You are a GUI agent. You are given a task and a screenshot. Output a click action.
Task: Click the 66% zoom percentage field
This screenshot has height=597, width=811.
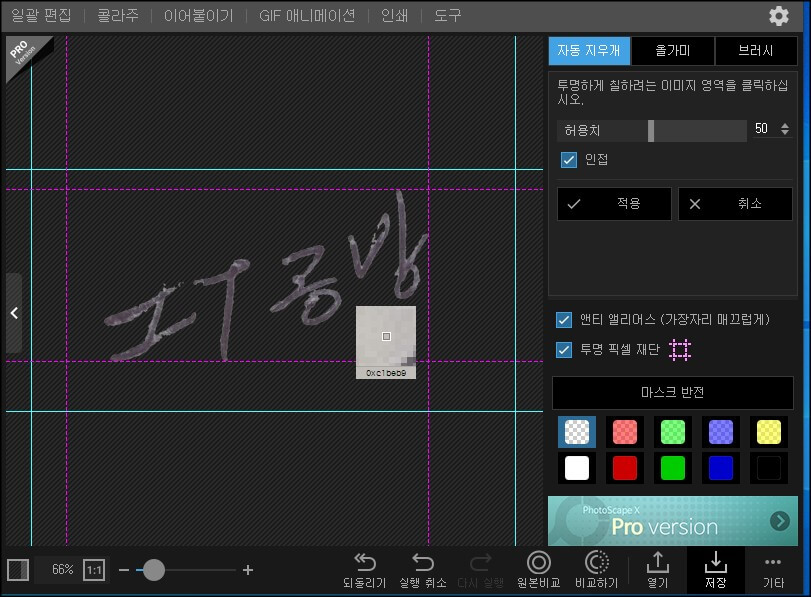coord(62,570)
